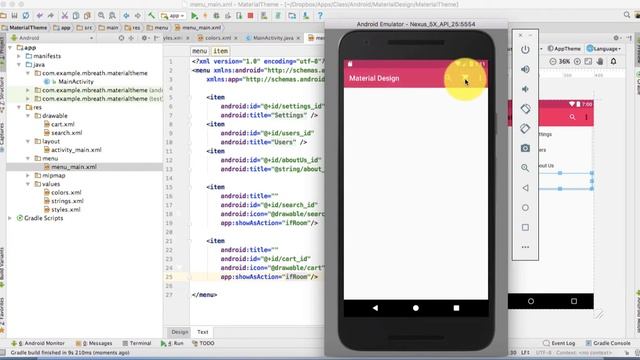Open activity_main.xml in project tree
Image resolution: width=640 pixels, height=360 pixels.
[x=76, y=150]
